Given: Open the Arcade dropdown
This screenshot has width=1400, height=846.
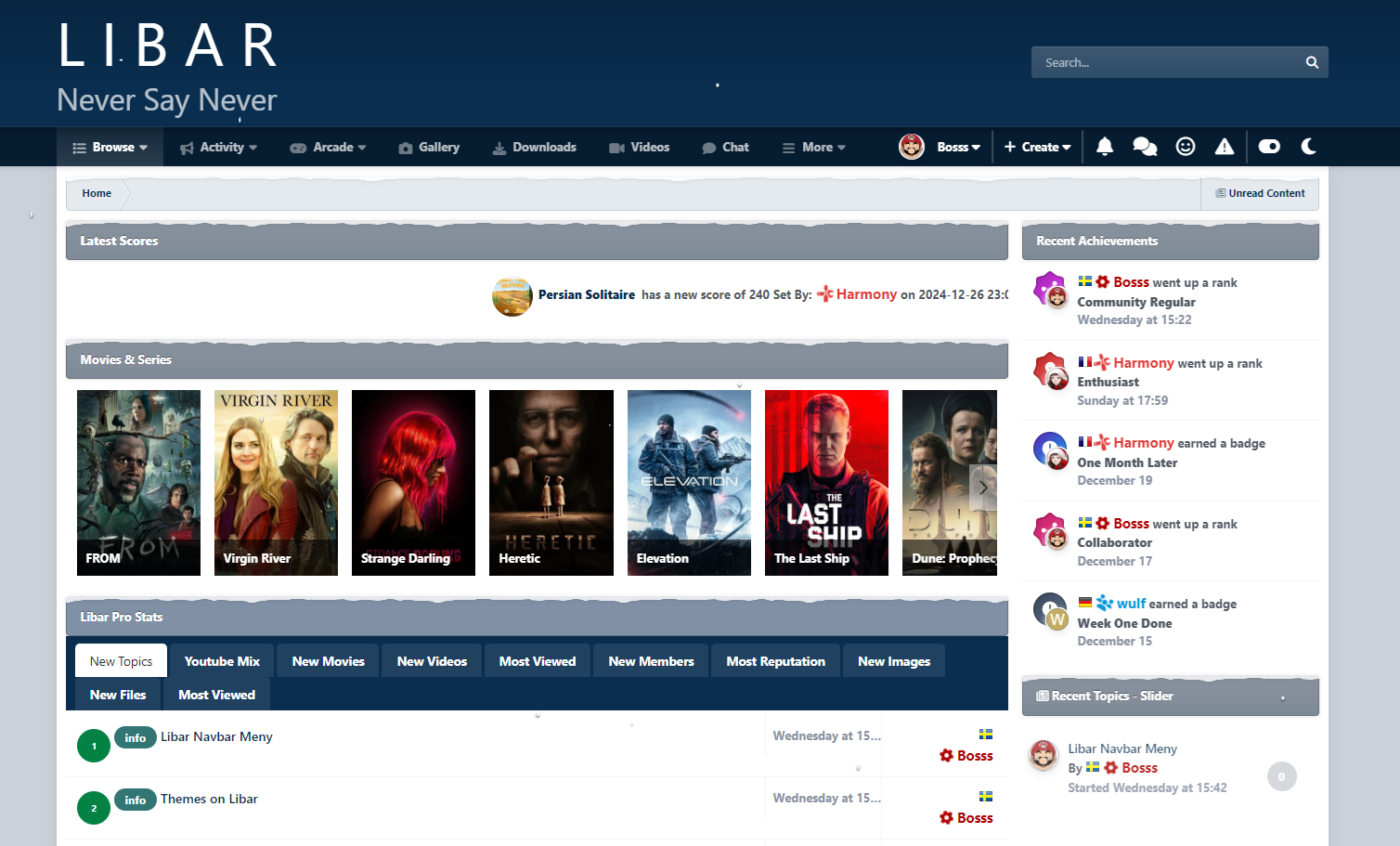Looking at the screenshot, I should pos(329,147).
